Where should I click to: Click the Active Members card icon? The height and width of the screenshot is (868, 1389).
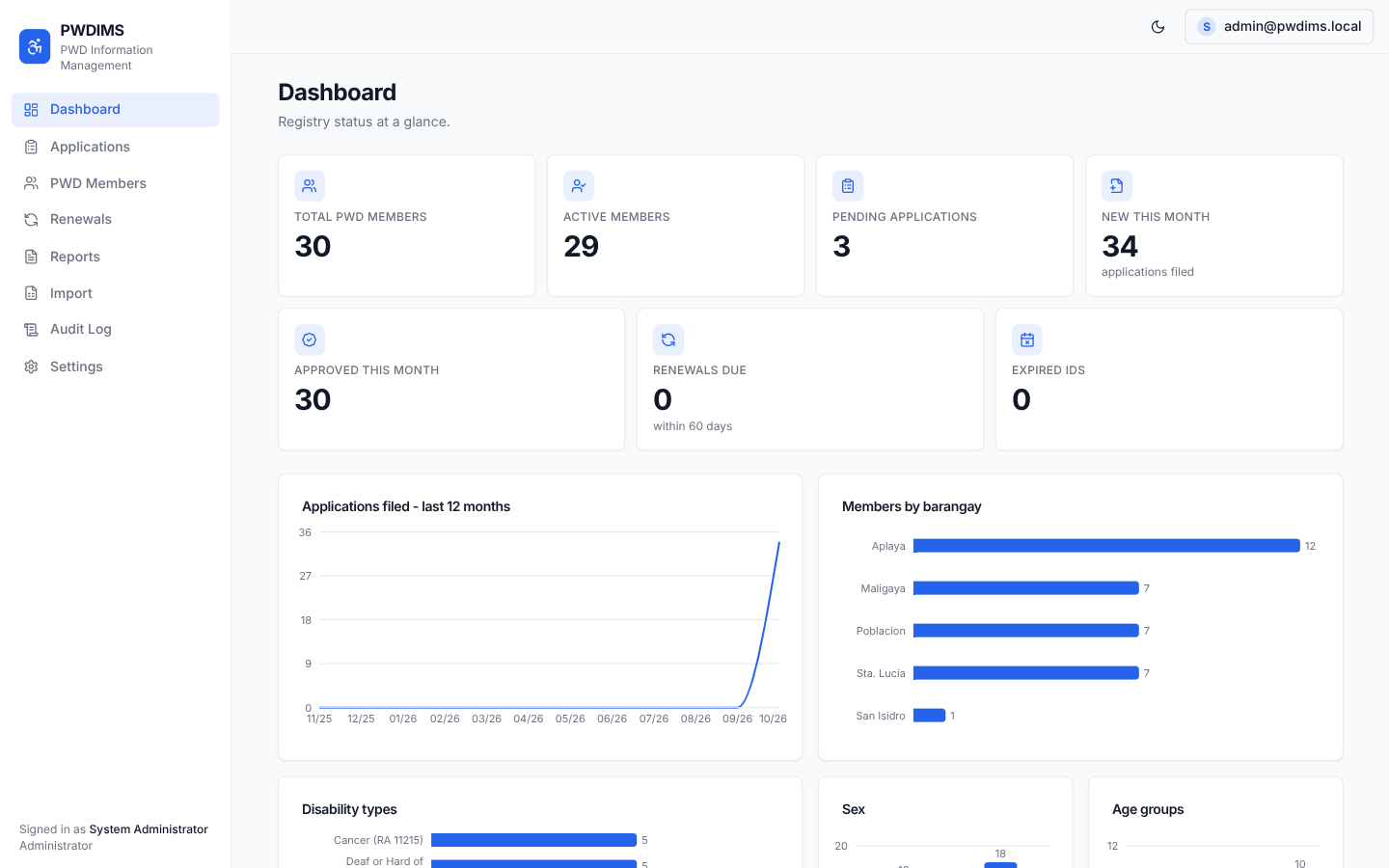coord(579,186)
